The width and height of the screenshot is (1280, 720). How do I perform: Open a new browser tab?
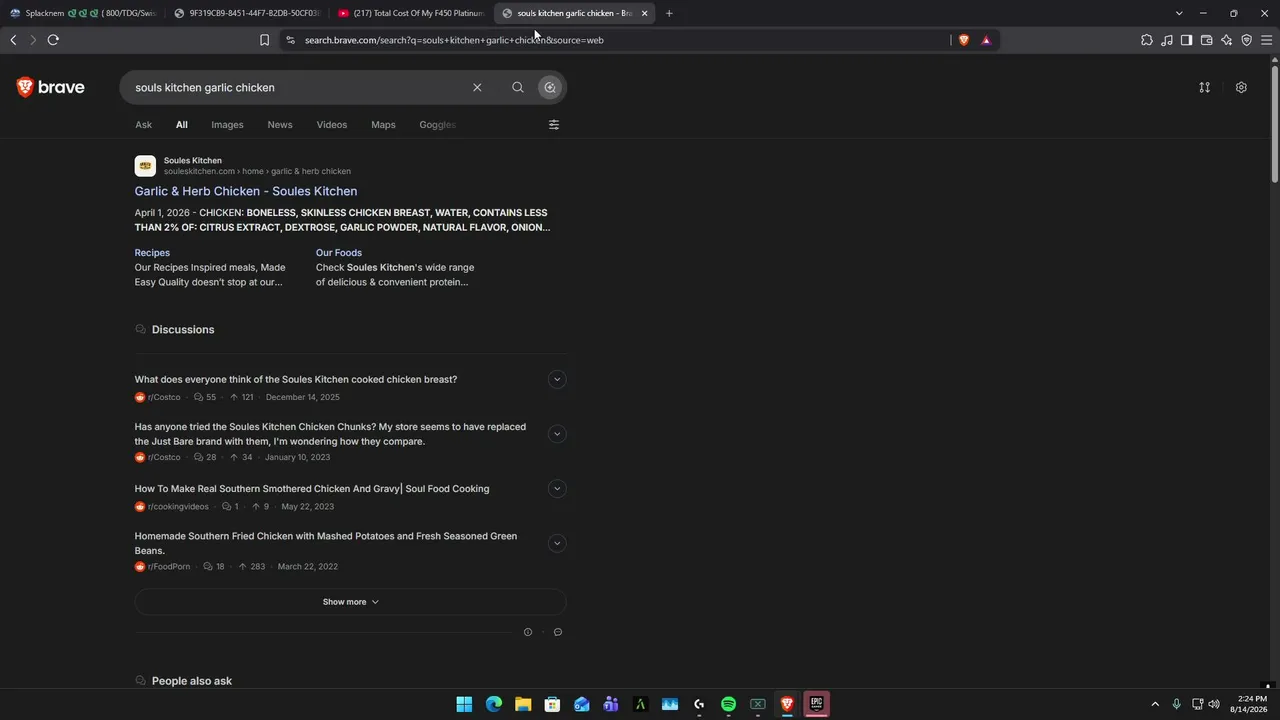[669, 13]
